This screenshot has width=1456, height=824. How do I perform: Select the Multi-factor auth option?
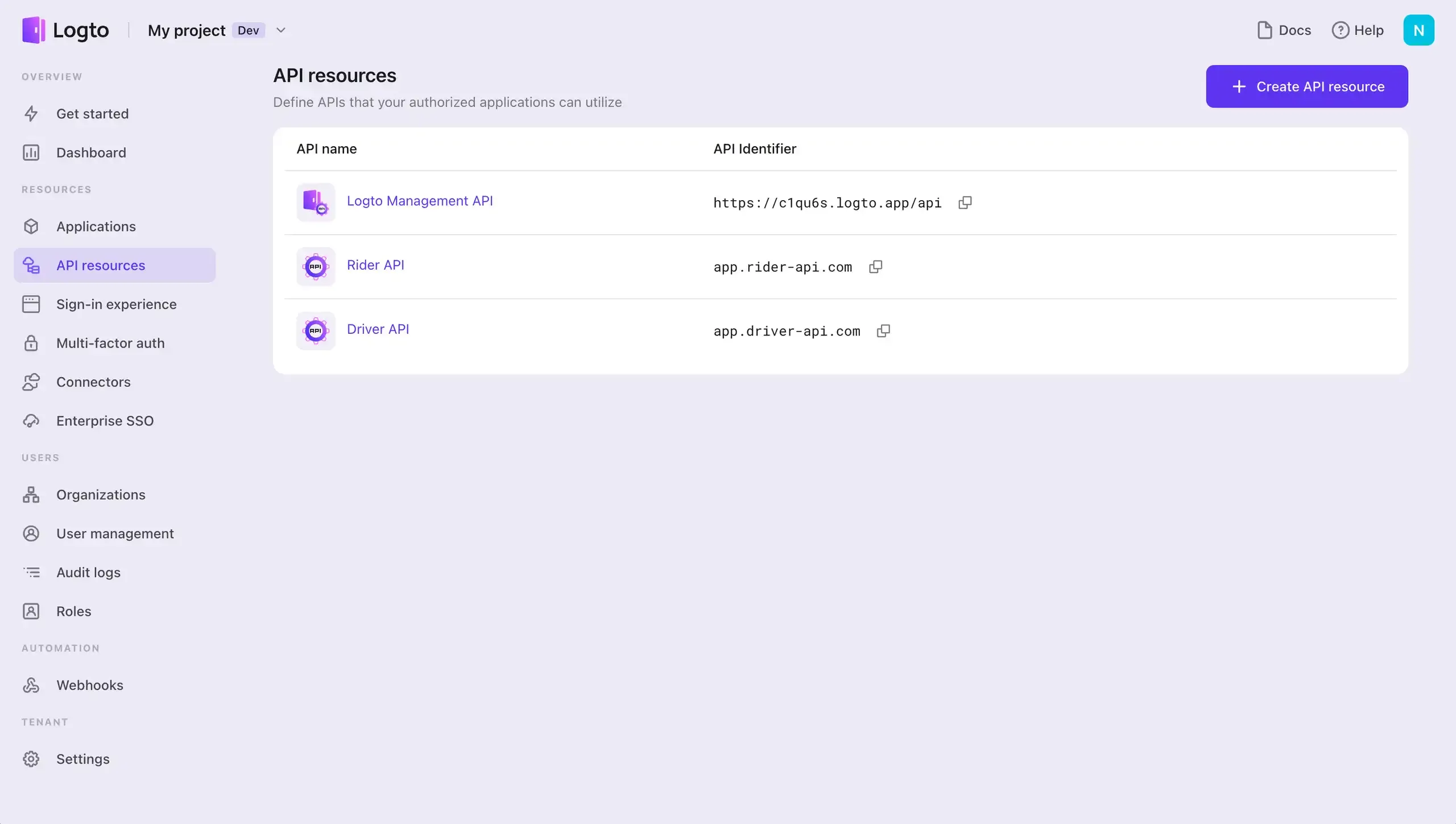coord(110,342)
